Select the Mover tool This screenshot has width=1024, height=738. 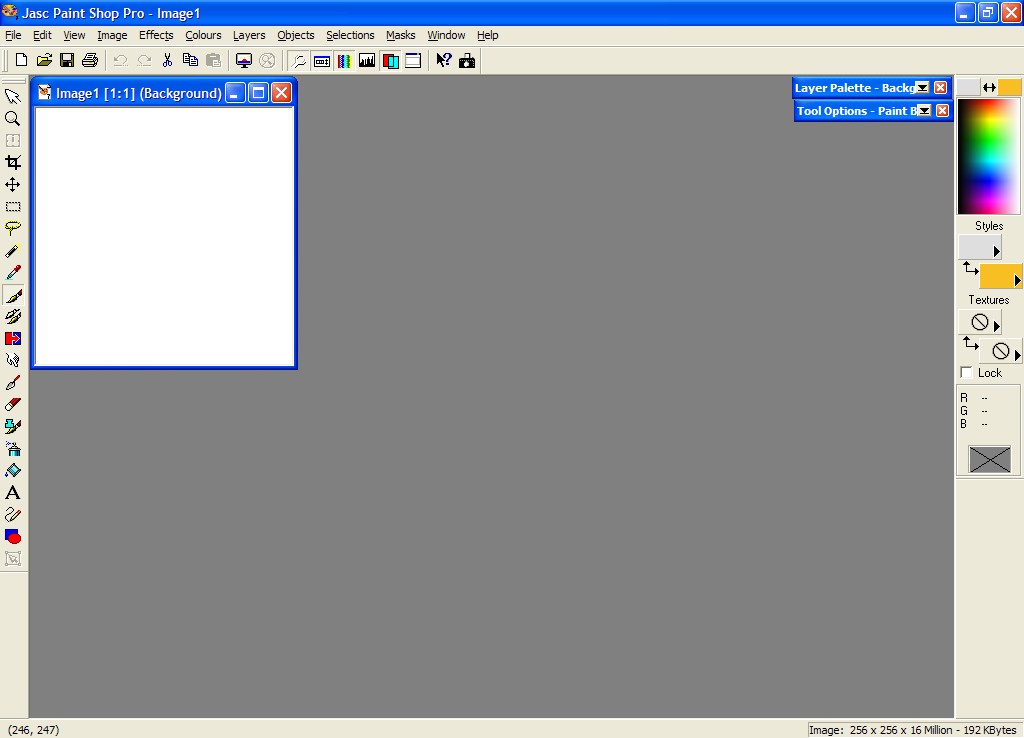12,185
